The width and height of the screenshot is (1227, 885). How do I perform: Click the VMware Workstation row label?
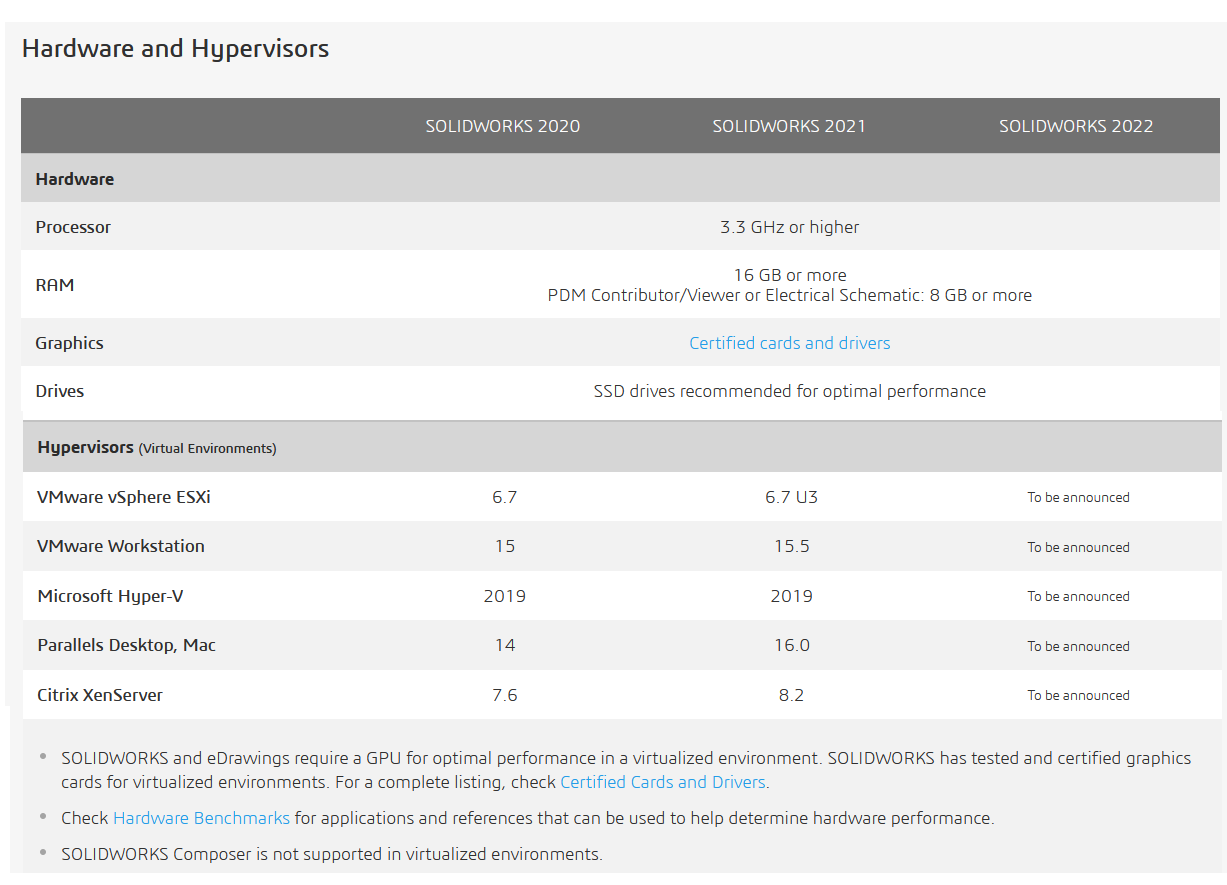click(121, 546)
